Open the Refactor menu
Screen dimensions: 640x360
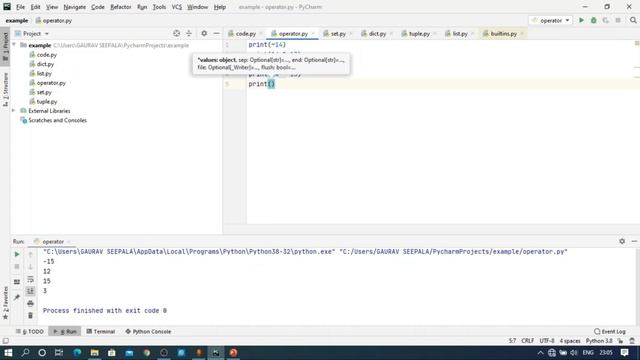point(121,7)
